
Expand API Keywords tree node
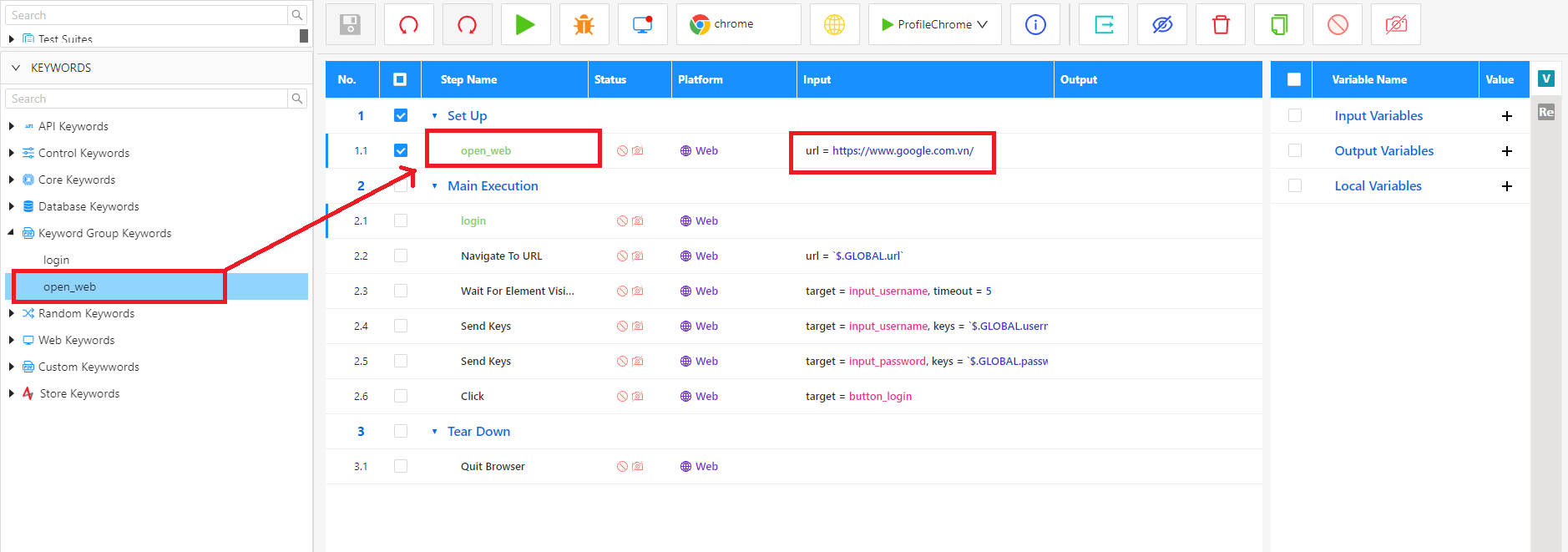pyautogui.click(x=11, y=126)
